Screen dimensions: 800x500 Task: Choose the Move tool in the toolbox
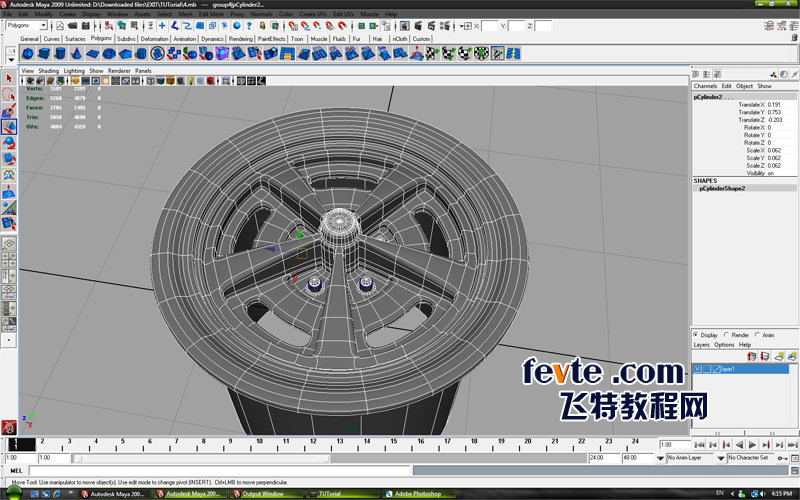(x=9, y=127)
